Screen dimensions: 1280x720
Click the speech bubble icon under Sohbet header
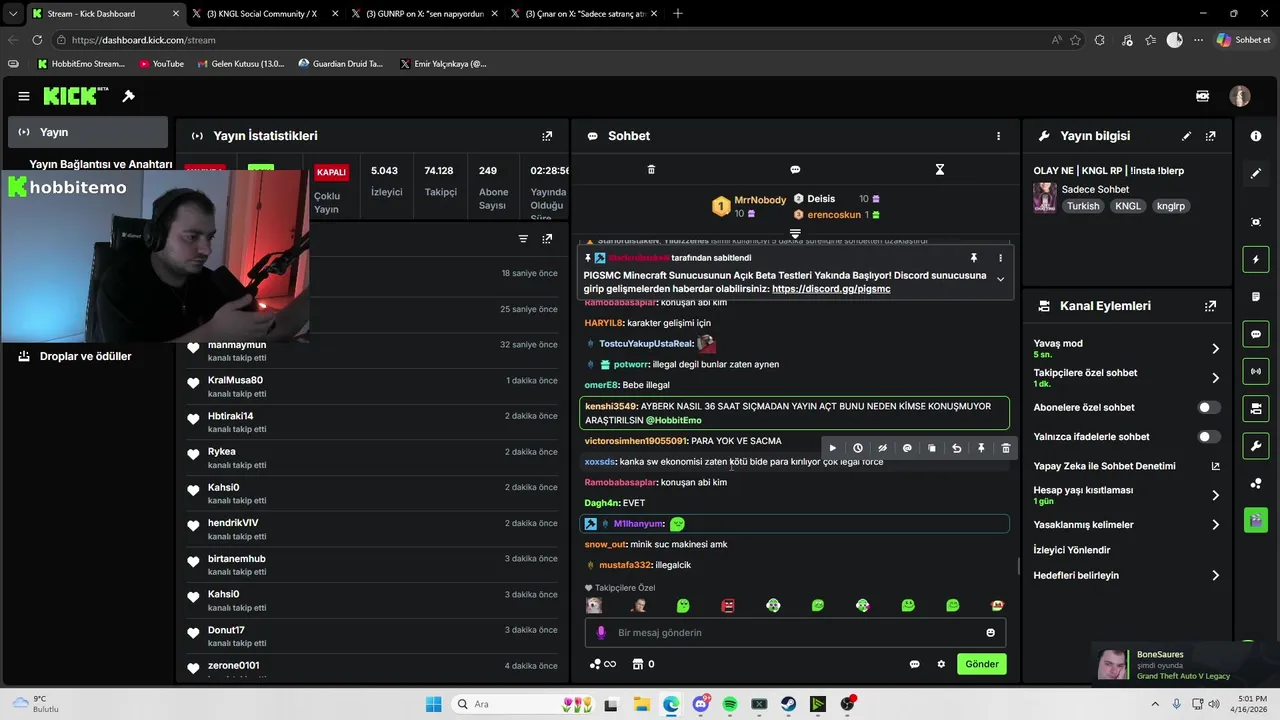point(795,170)
